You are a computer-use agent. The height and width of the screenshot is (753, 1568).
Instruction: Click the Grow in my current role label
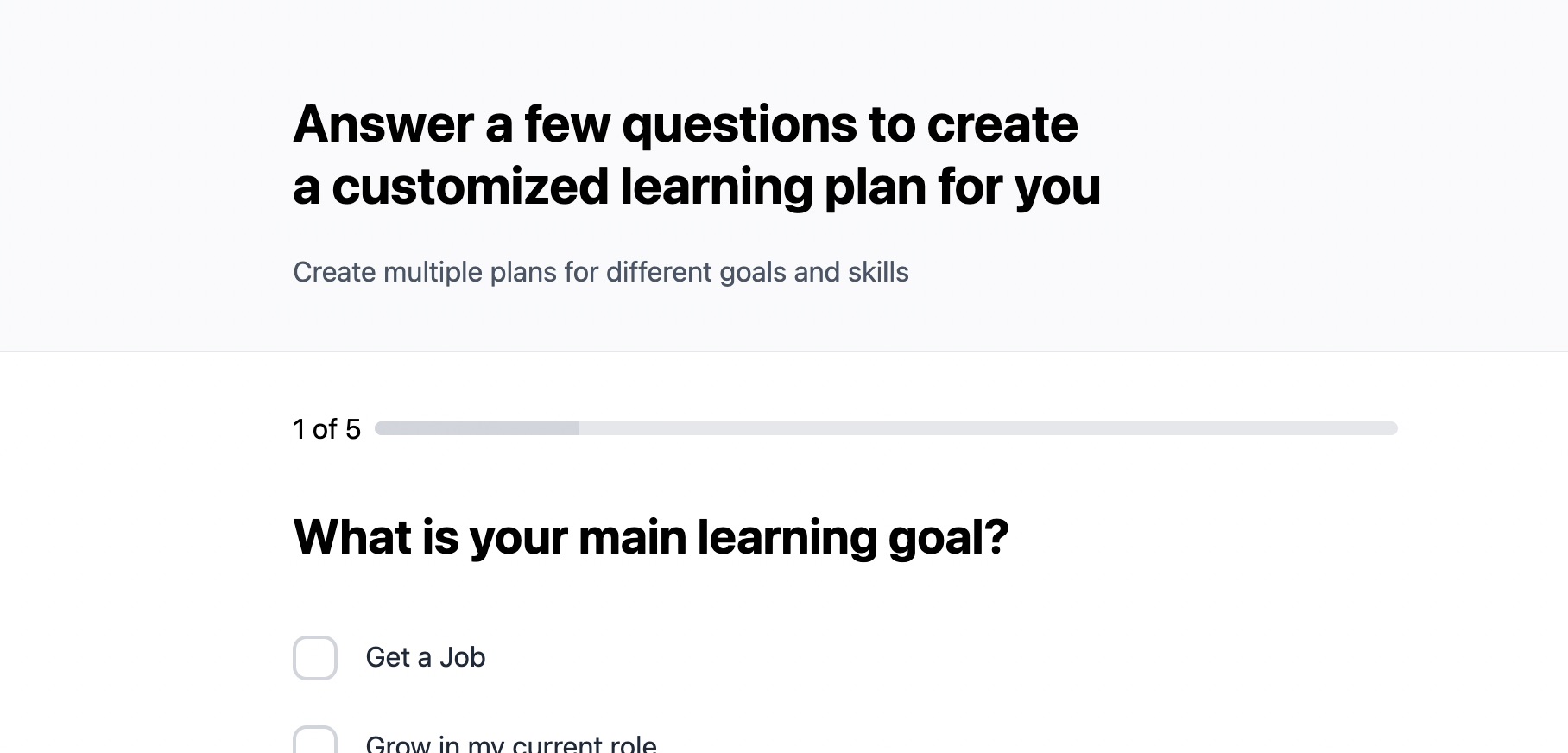coord(509,741)
